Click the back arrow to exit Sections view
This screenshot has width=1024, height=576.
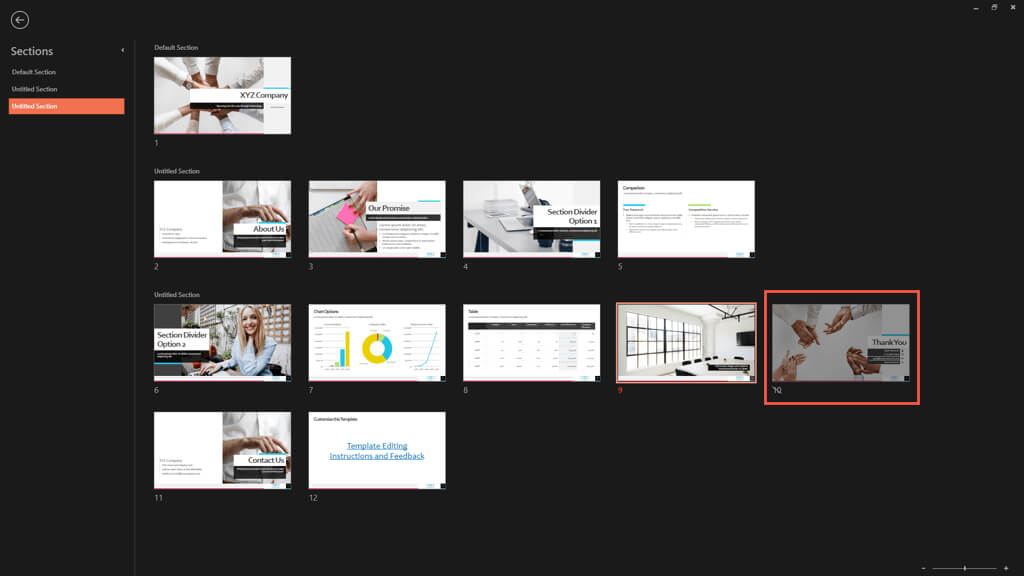[20, 19]
